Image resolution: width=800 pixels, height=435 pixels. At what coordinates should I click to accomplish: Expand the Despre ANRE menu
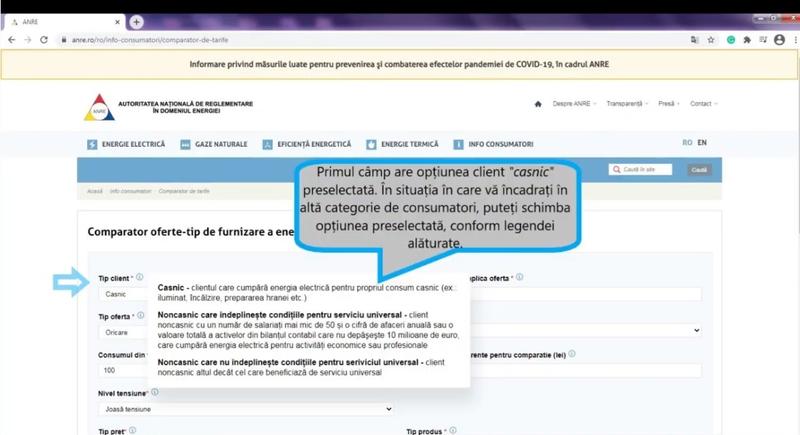tap(574, 104)
